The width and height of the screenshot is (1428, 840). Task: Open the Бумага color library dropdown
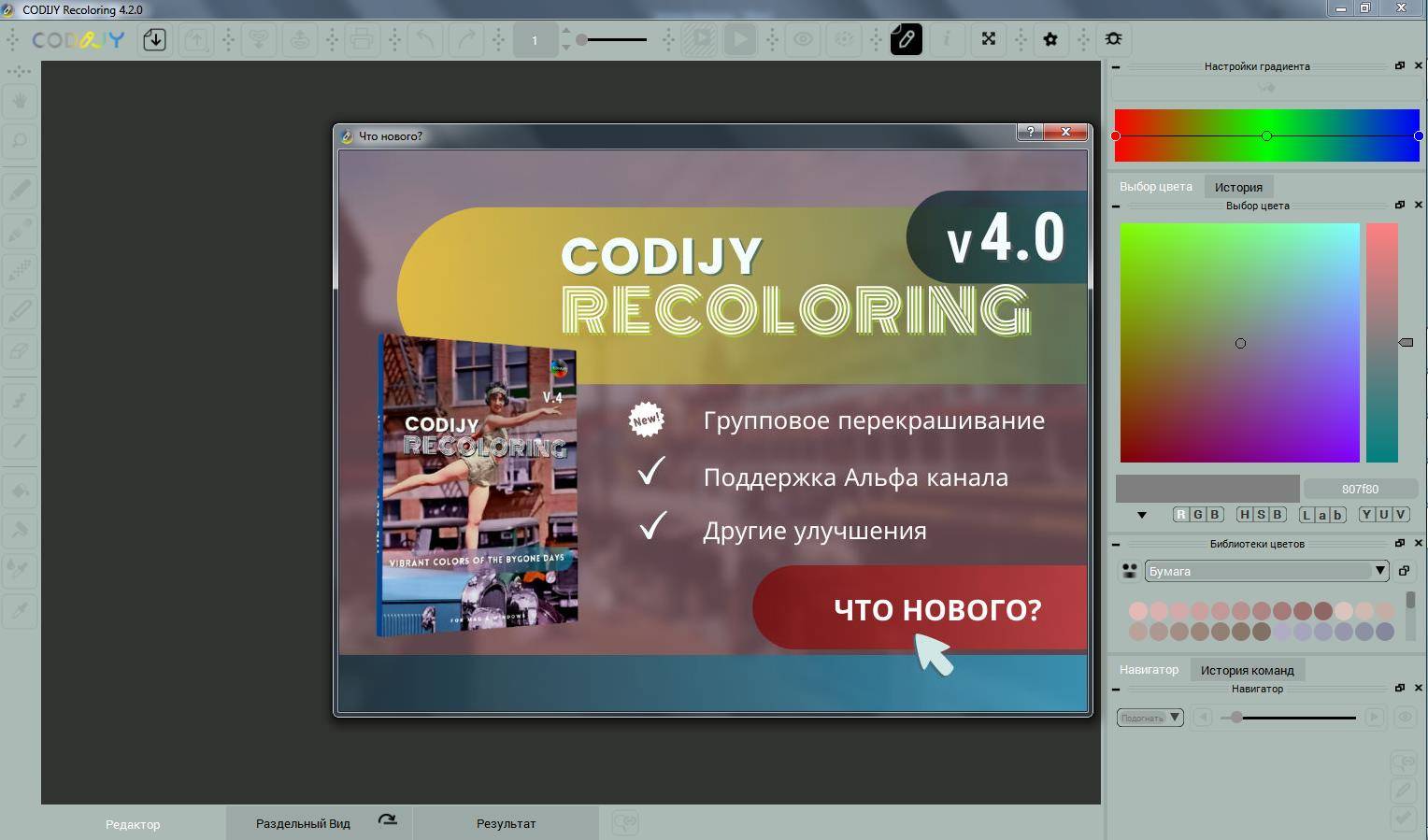(x=1266, y=571)
